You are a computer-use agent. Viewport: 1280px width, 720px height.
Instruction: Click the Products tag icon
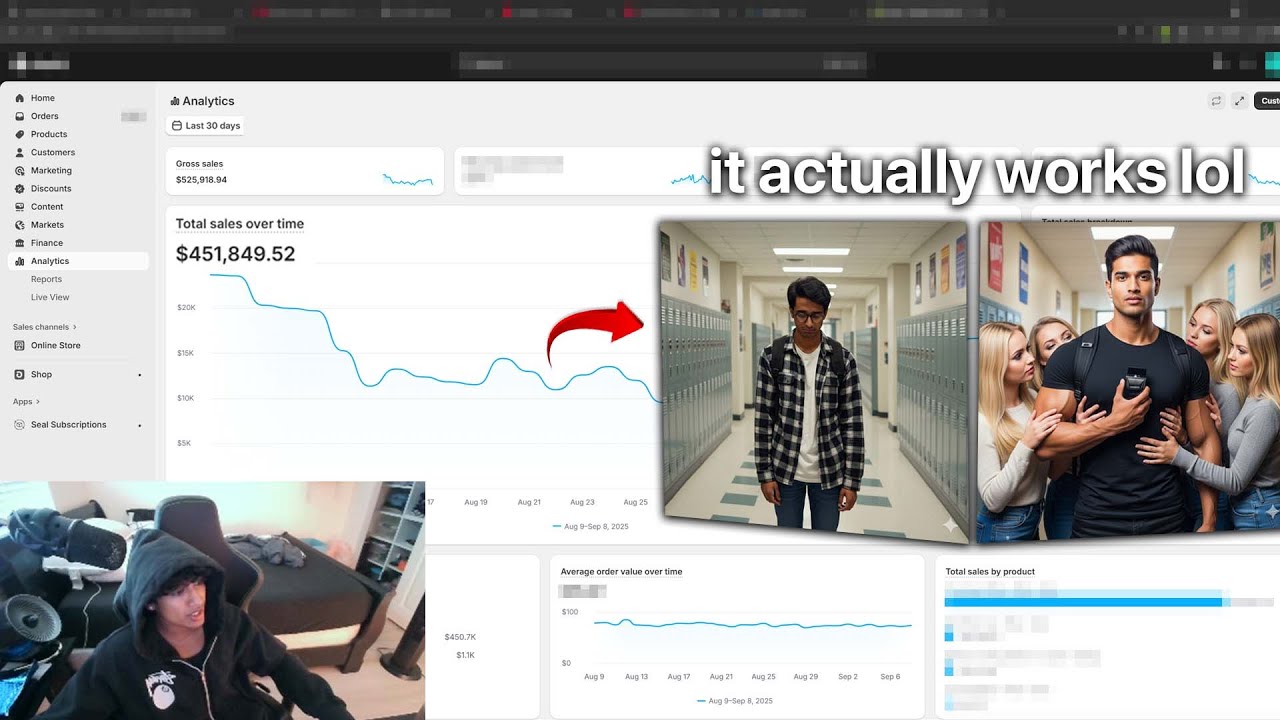tap(20, 134)
